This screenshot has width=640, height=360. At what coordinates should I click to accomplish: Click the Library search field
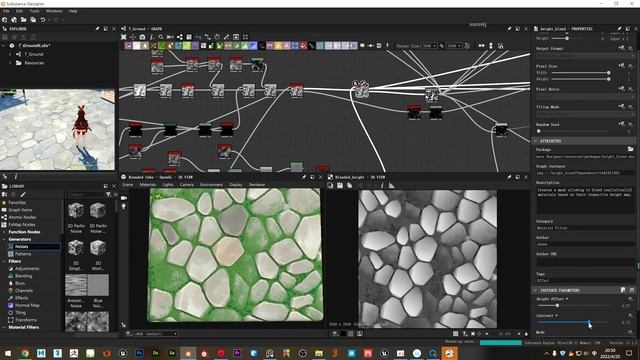coord(86,195)
